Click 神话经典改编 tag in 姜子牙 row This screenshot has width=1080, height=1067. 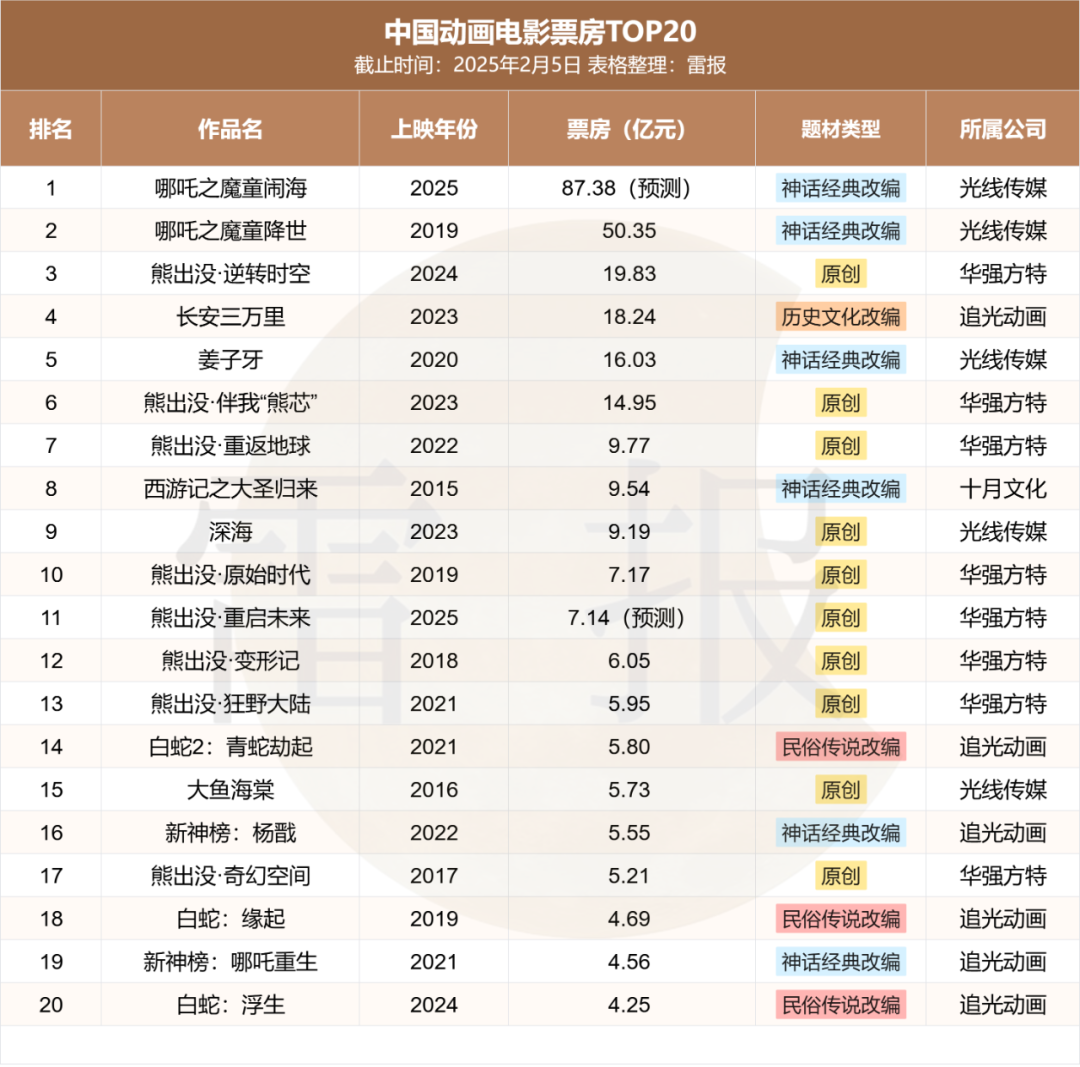[x=840, y=360]
